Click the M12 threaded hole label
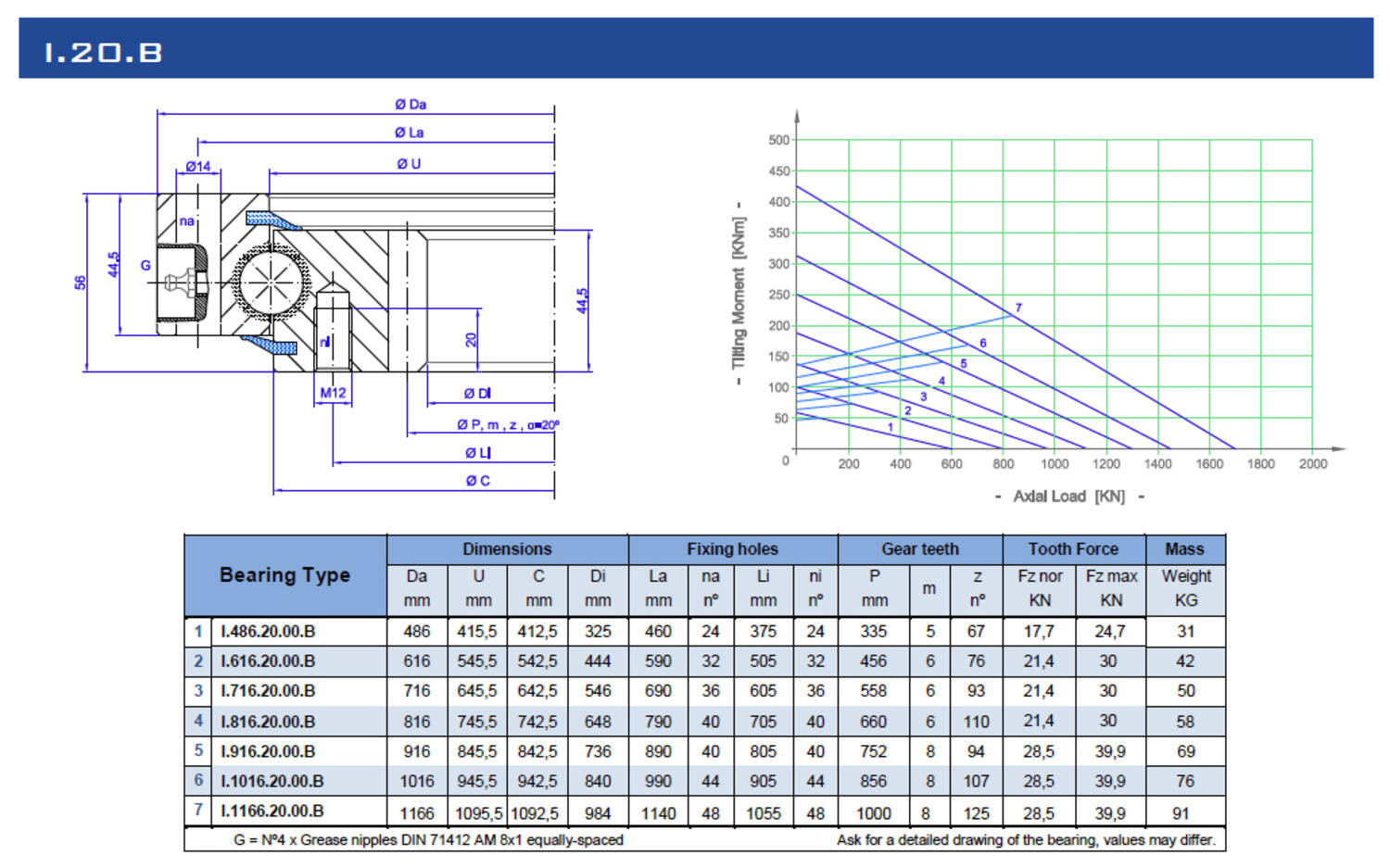This screenshot has height=868, width=1390. click(x=333, y=393)
